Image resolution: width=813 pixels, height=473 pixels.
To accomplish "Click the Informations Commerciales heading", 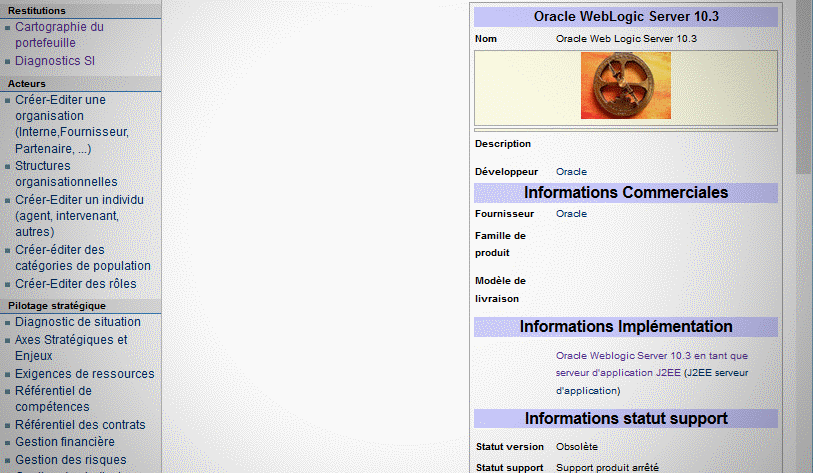I will tap(626, 192).
